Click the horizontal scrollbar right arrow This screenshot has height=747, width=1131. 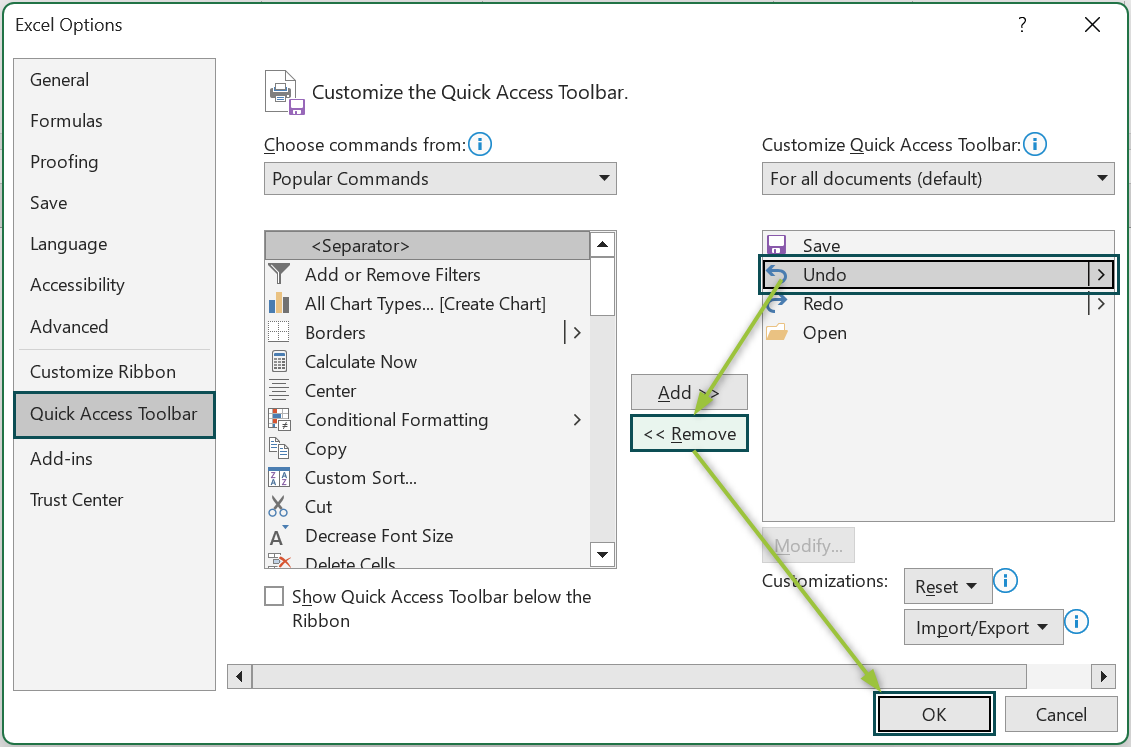[x=1103, y=676]
